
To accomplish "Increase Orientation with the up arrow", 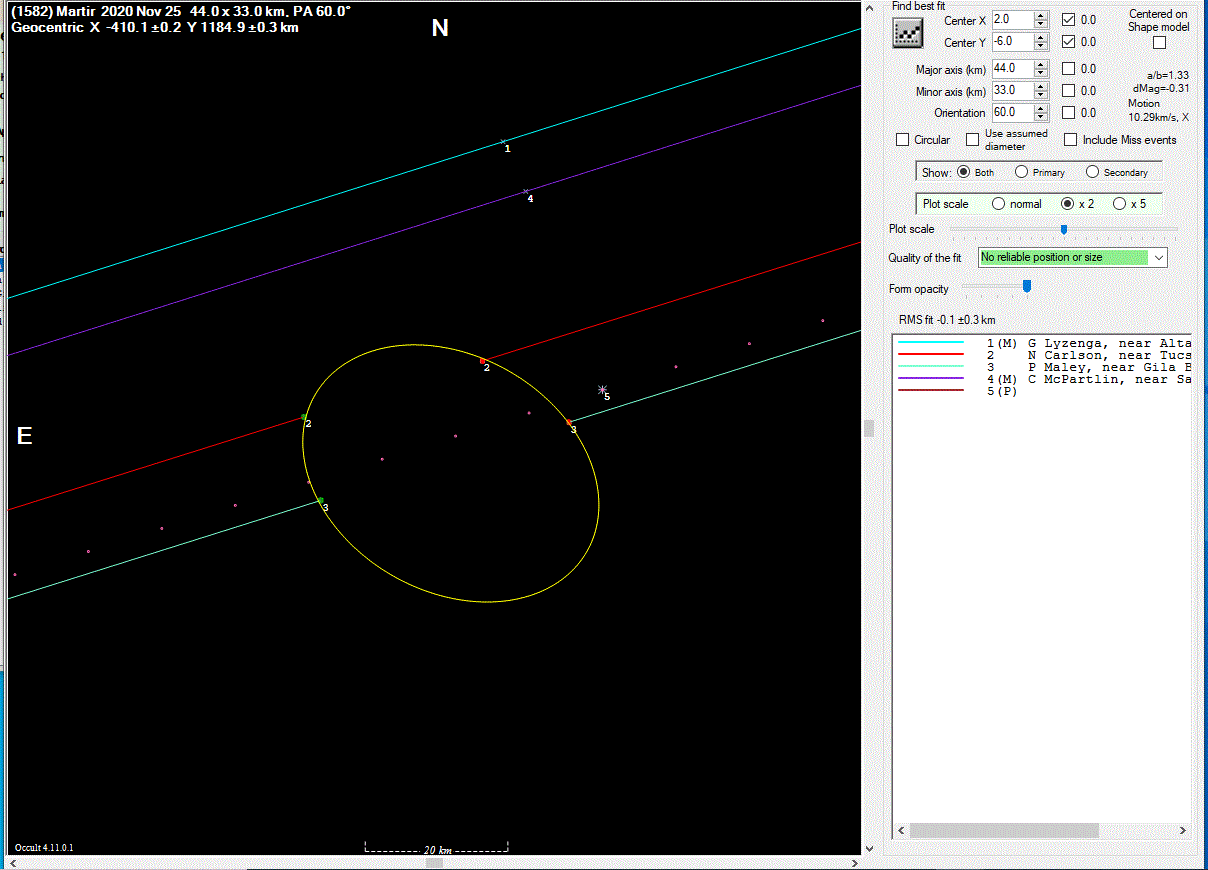I will 1041,109.
